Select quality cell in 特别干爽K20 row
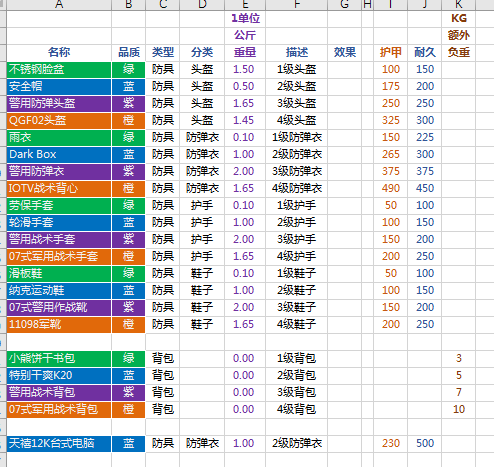 tap(129, 376)
